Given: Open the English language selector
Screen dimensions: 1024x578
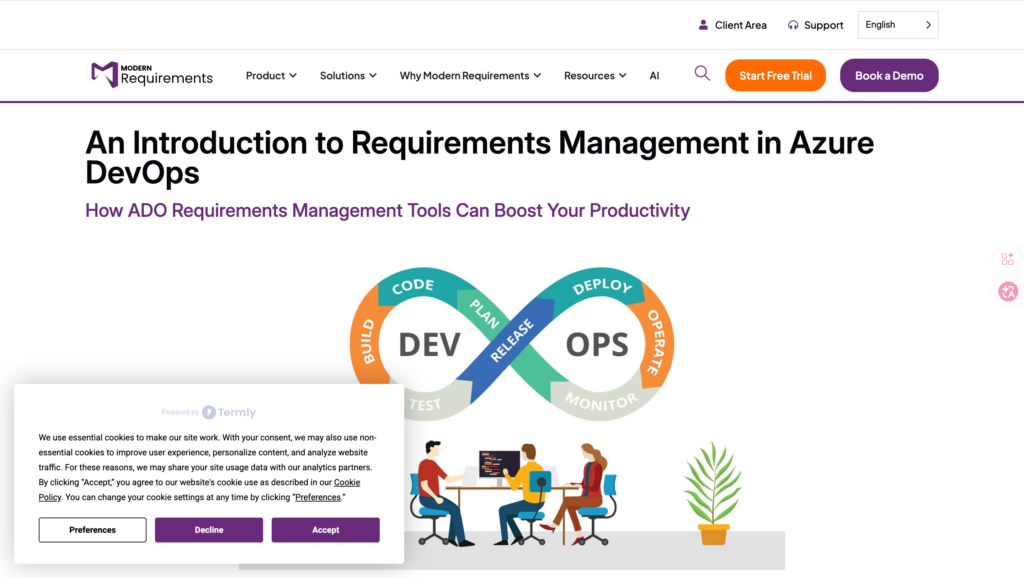Looking at the screenshot, I should click(x=897, y=25).
